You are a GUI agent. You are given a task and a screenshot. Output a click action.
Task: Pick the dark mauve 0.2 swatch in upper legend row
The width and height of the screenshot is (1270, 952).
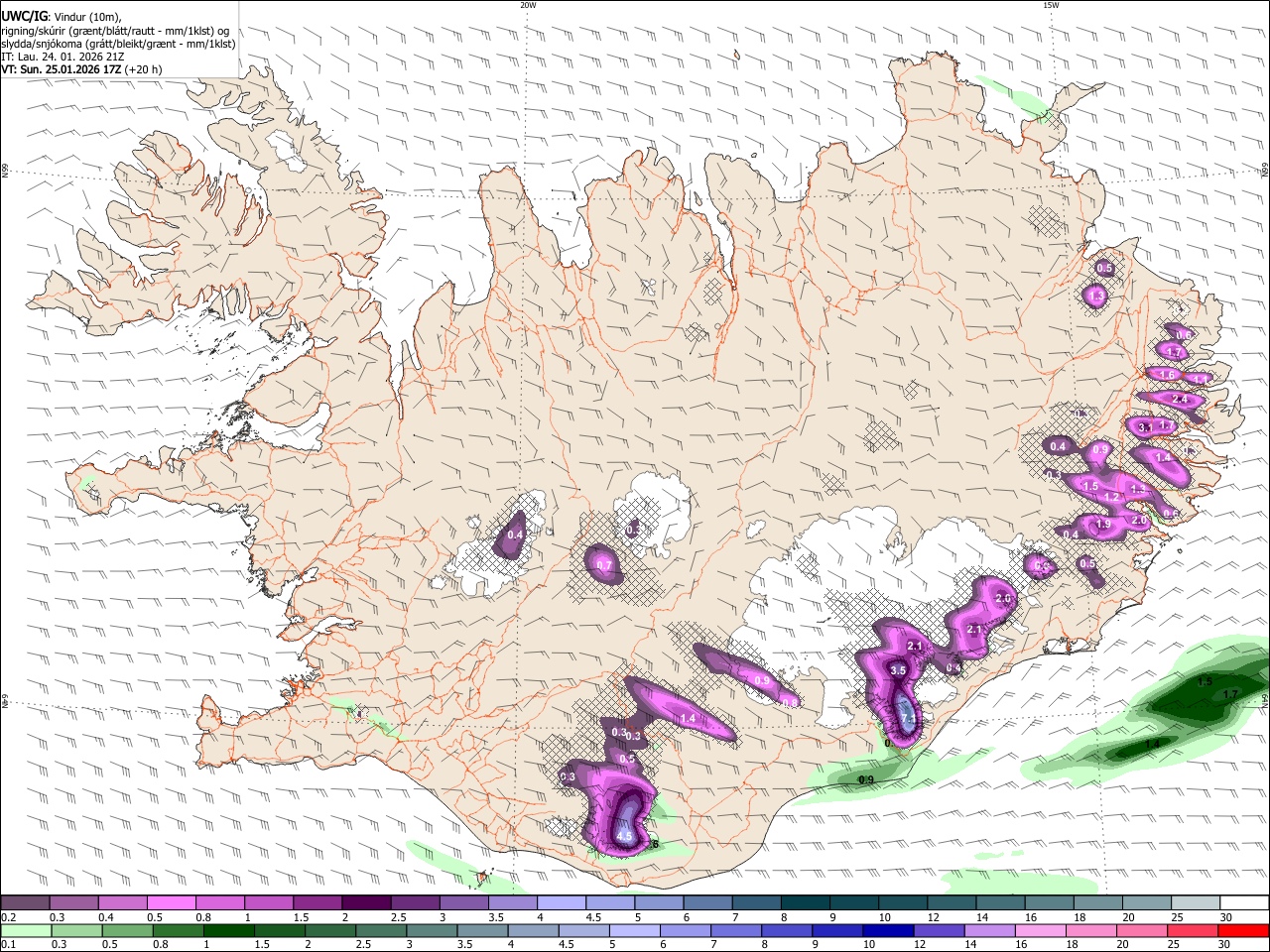click(x=25, y=902)
